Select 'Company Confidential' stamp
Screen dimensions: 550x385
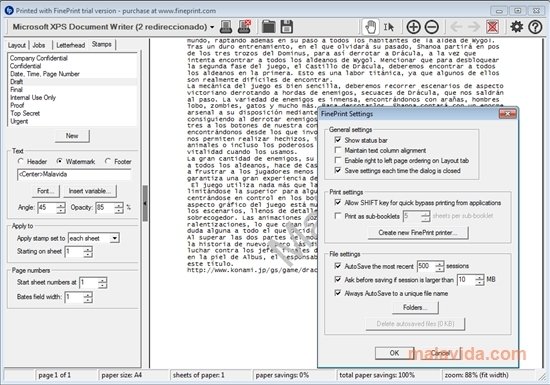click(39, 58)
